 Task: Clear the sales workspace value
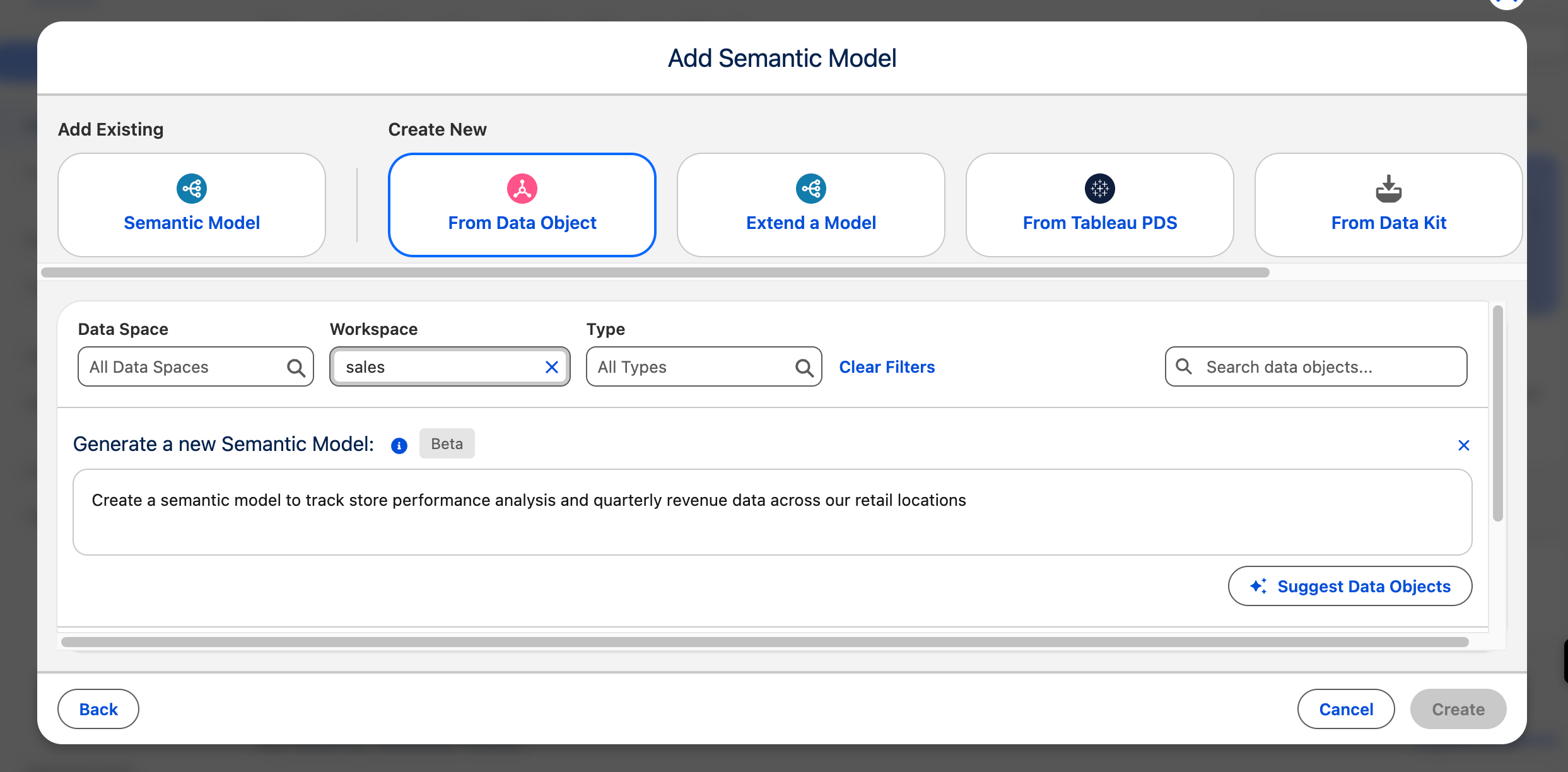(552, 367)
